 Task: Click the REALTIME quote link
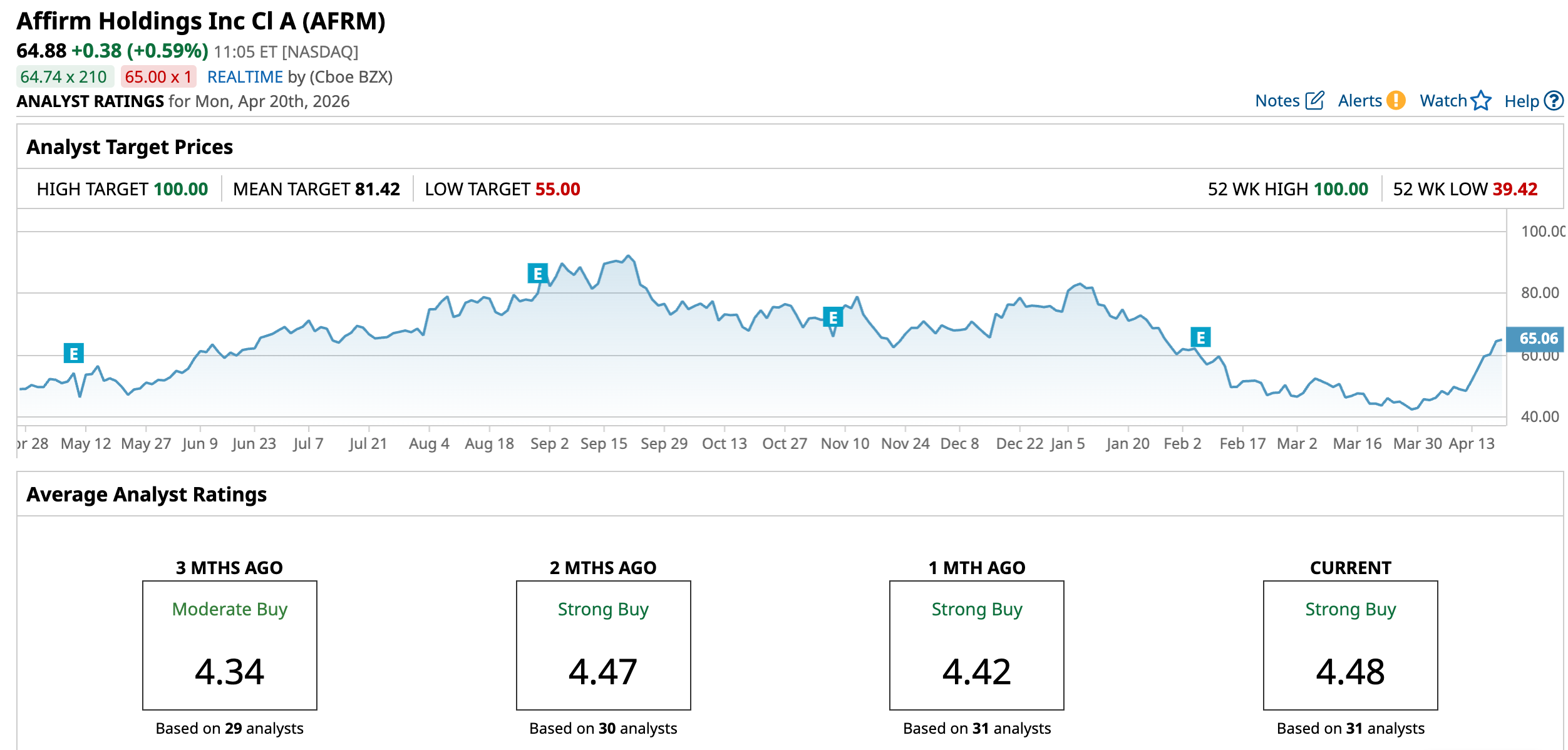tap(245, 77)
